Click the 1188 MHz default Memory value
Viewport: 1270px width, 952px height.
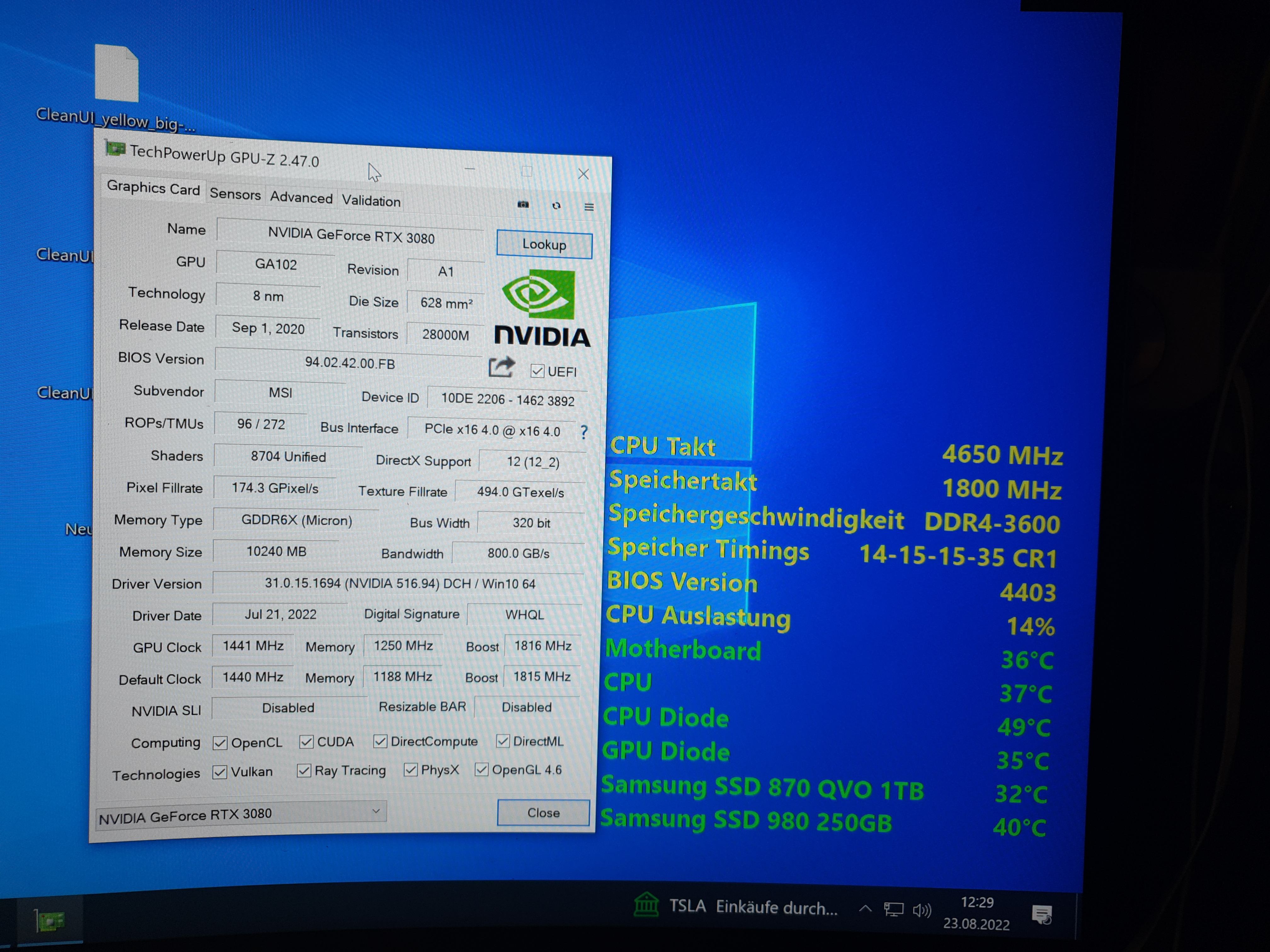coord(403,677)
